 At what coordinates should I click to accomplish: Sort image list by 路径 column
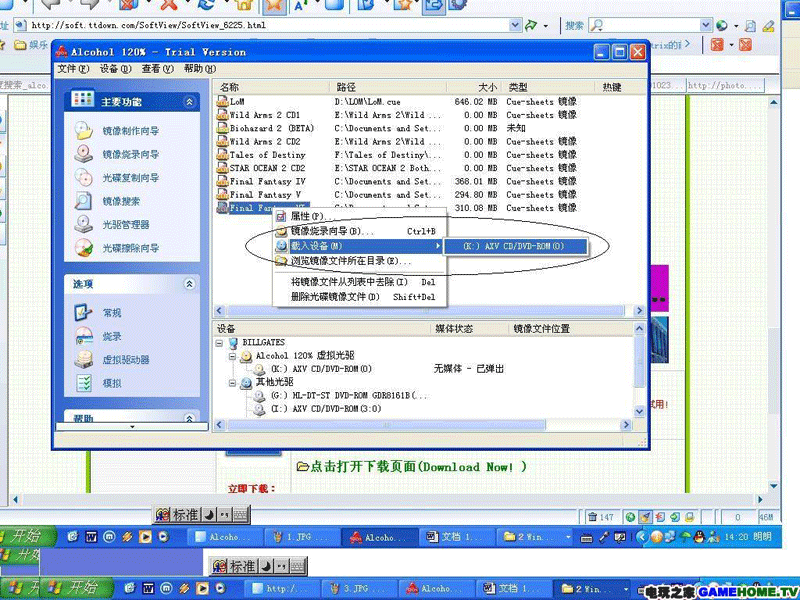coord(388,87)
